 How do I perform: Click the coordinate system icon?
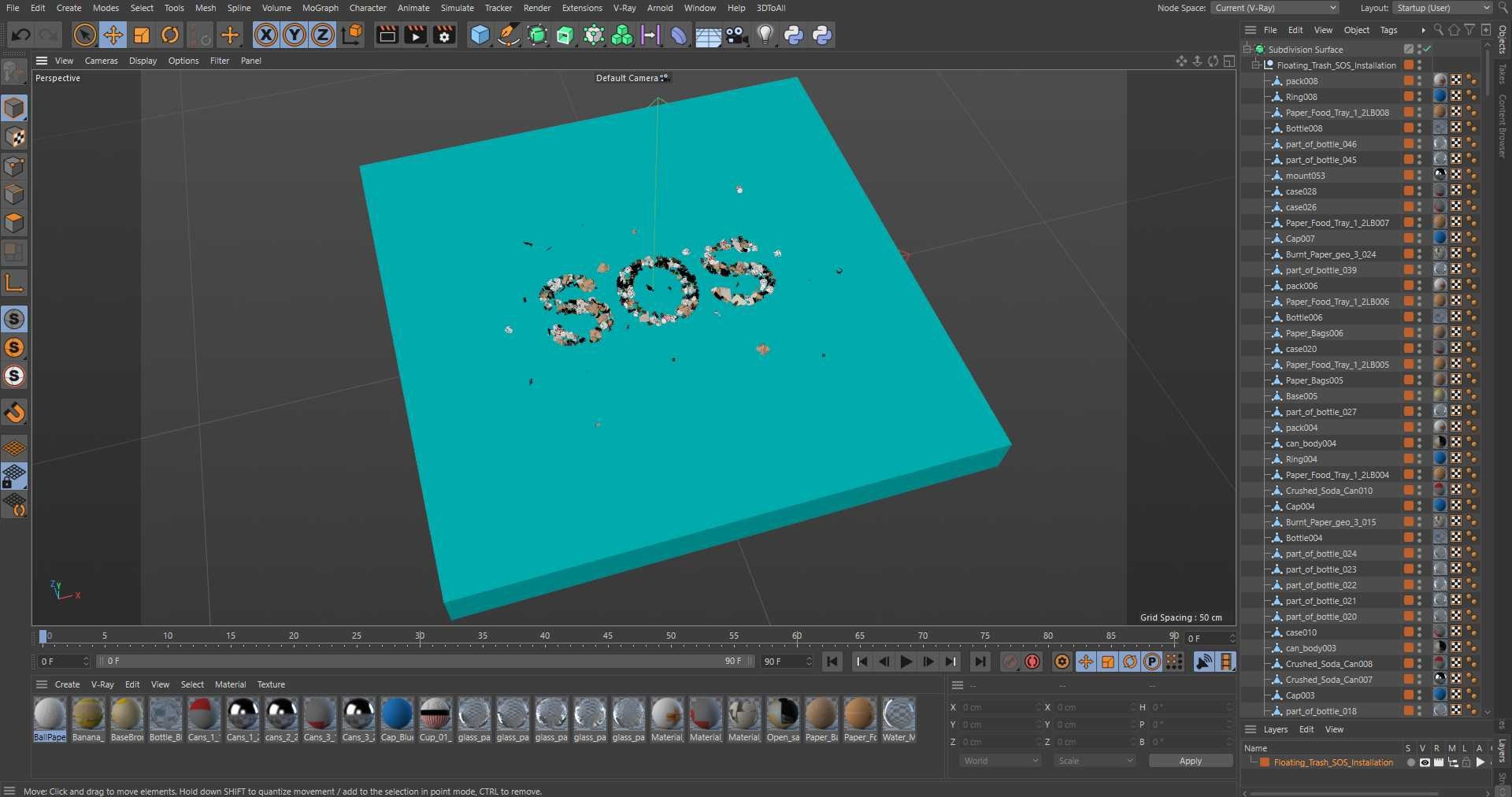[353, 35]
